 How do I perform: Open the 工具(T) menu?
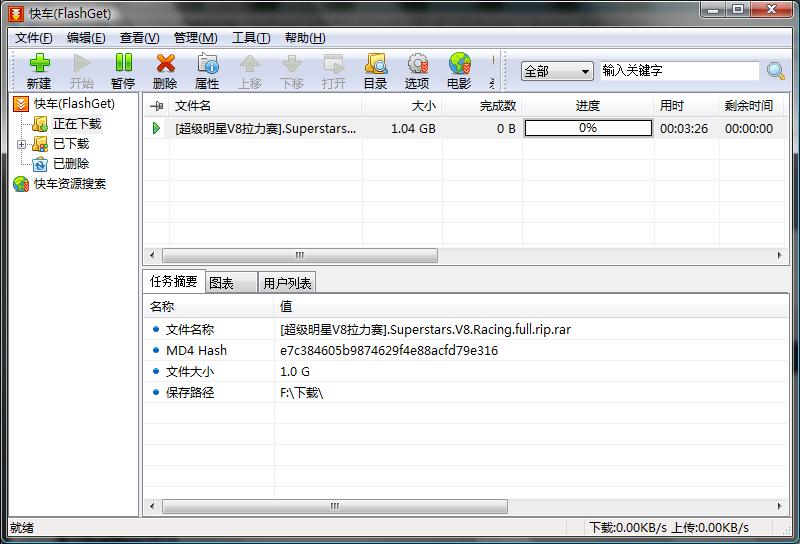[x=251, y=38]
